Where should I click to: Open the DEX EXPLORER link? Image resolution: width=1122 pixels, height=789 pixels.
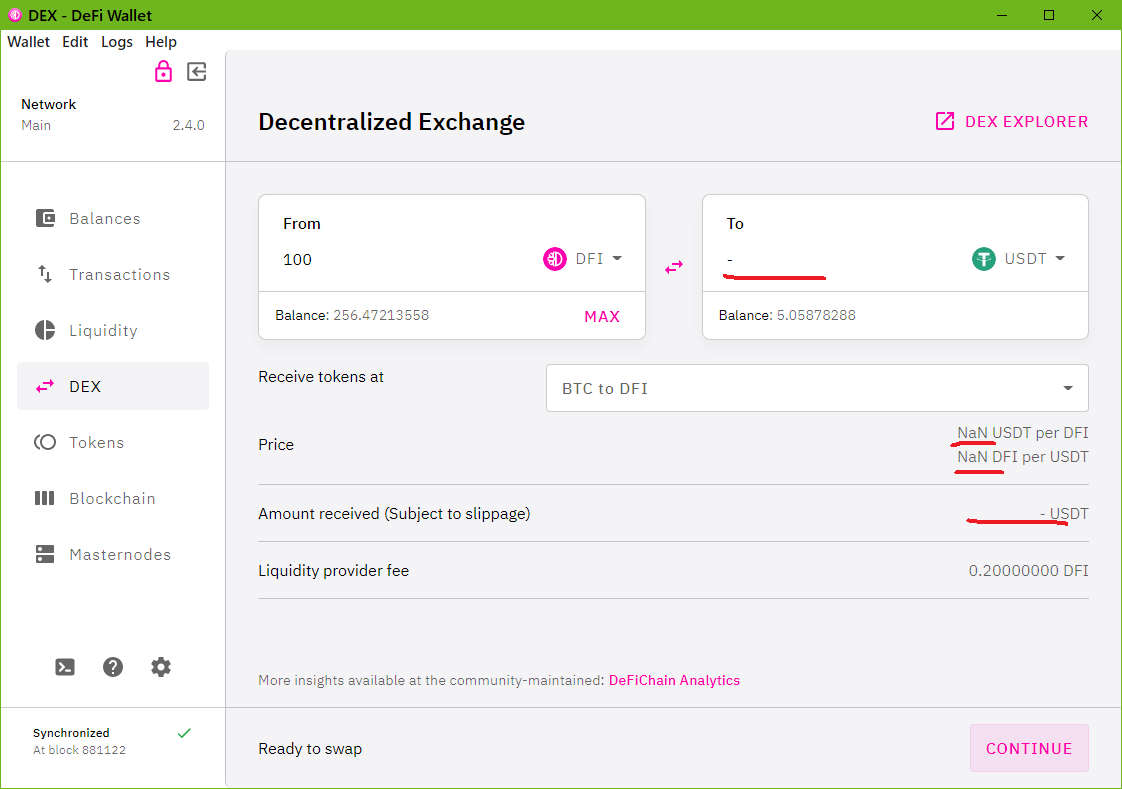click(x=1012, y=121)
